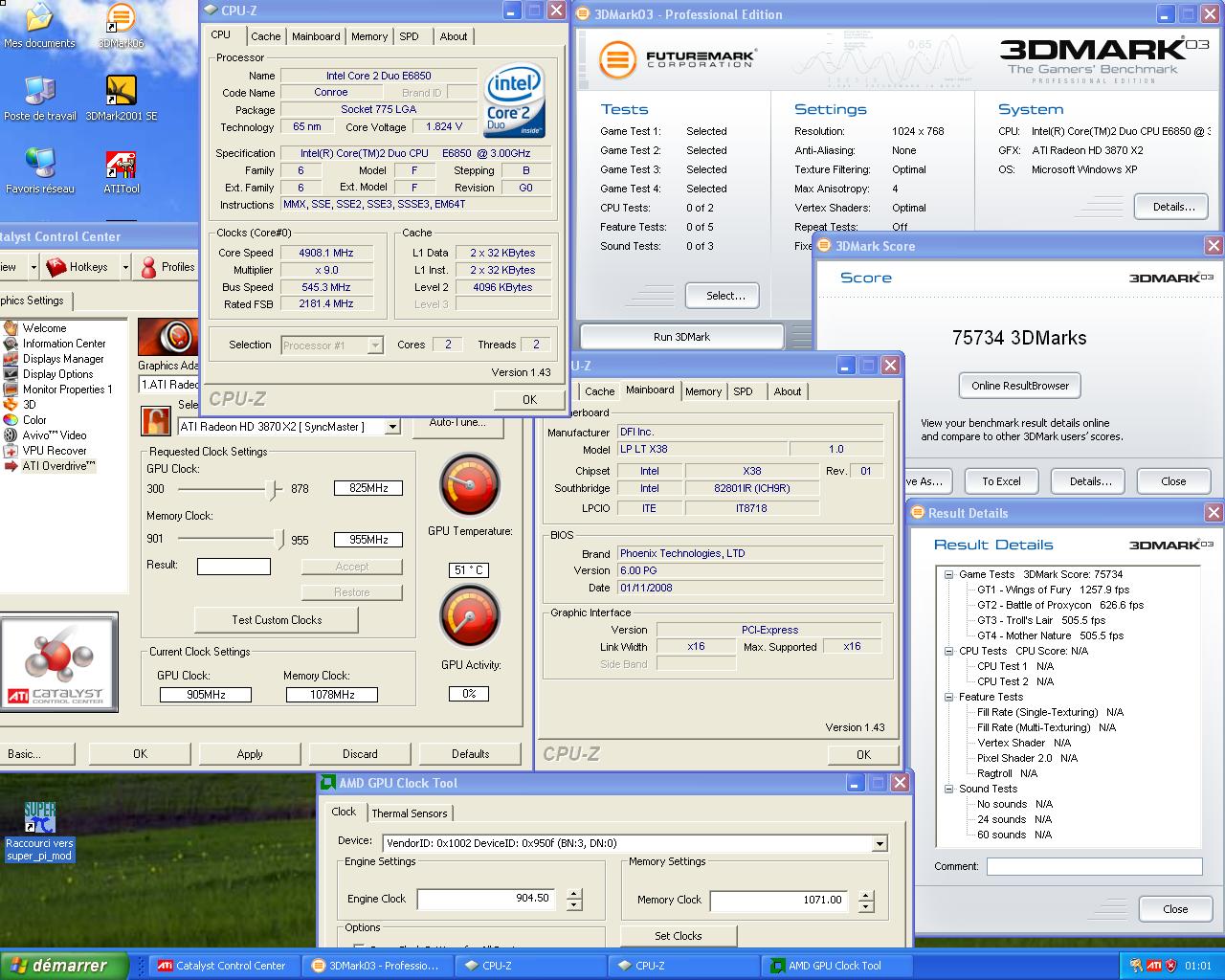Open 3DMark06 desktop shortcut
Screen dimensions: 1225x980
[121, 26]
